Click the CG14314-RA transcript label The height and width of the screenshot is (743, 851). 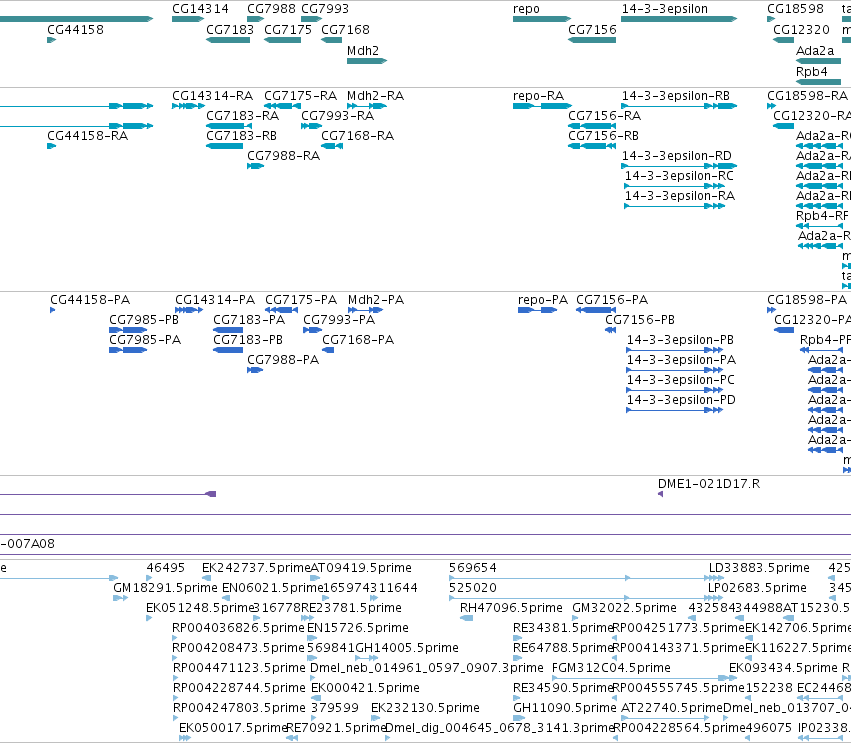pos(213,96)
